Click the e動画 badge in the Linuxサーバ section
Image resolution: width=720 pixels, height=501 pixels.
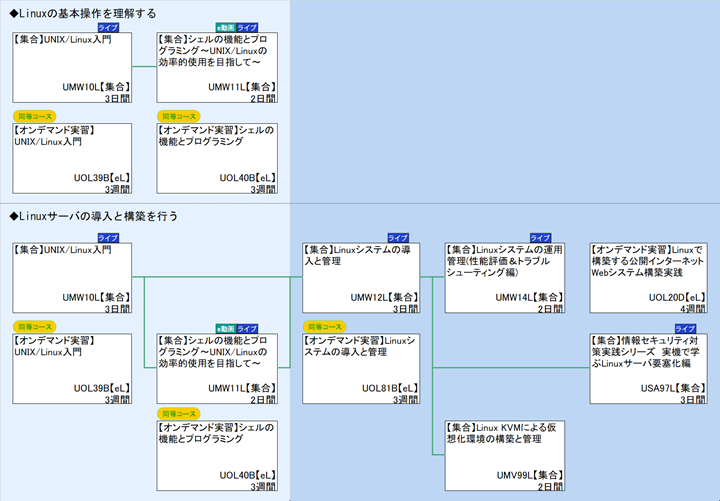pos(224,328)
